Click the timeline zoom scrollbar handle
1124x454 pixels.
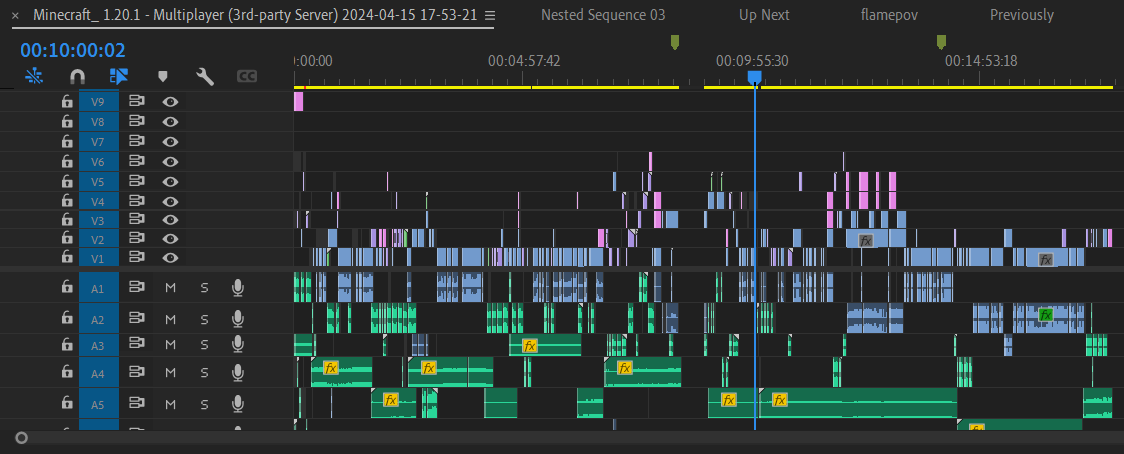point(22,438)
